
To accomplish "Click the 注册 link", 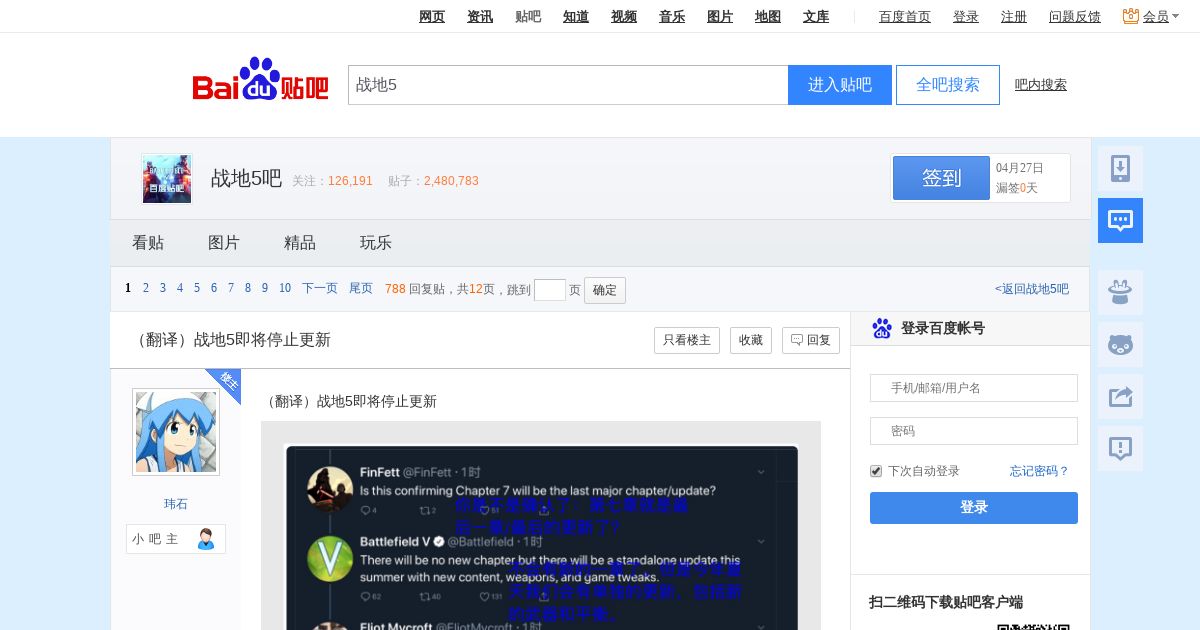I will click(x=1014, y=16).
